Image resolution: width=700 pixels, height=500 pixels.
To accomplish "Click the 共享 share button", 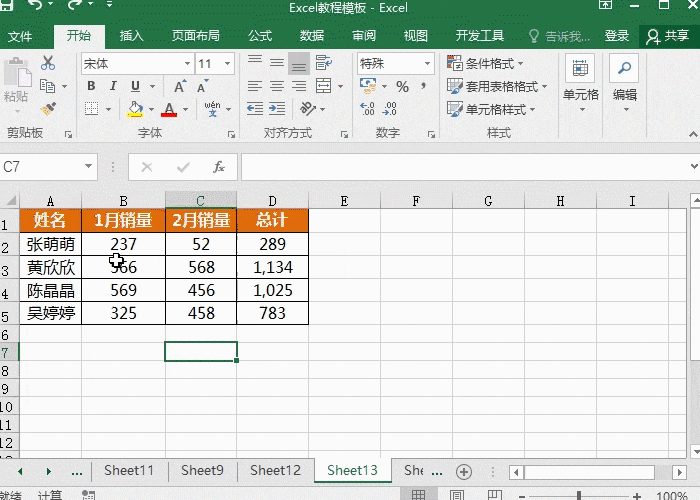I will point(668,36).
